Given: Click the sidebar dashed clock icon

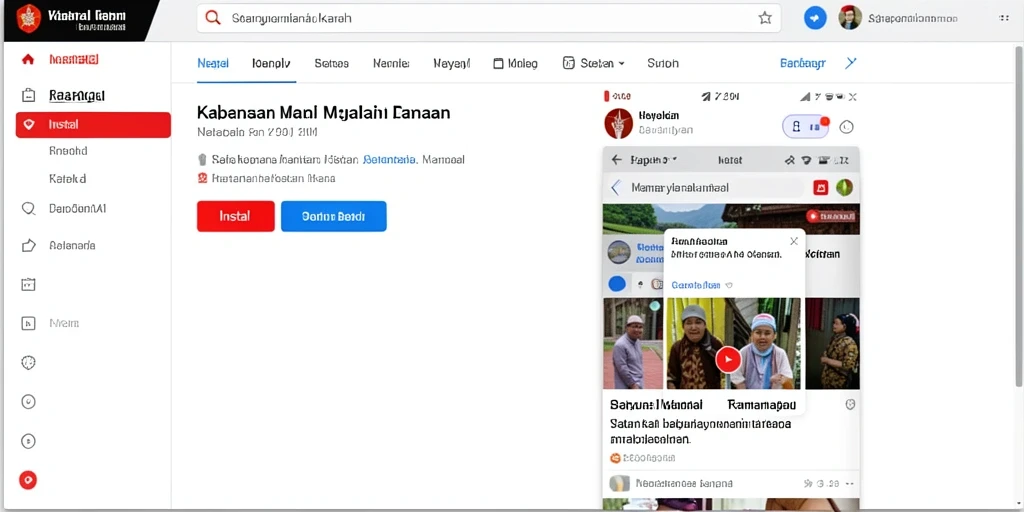Looking at the screenshot, I should [28, 362].
